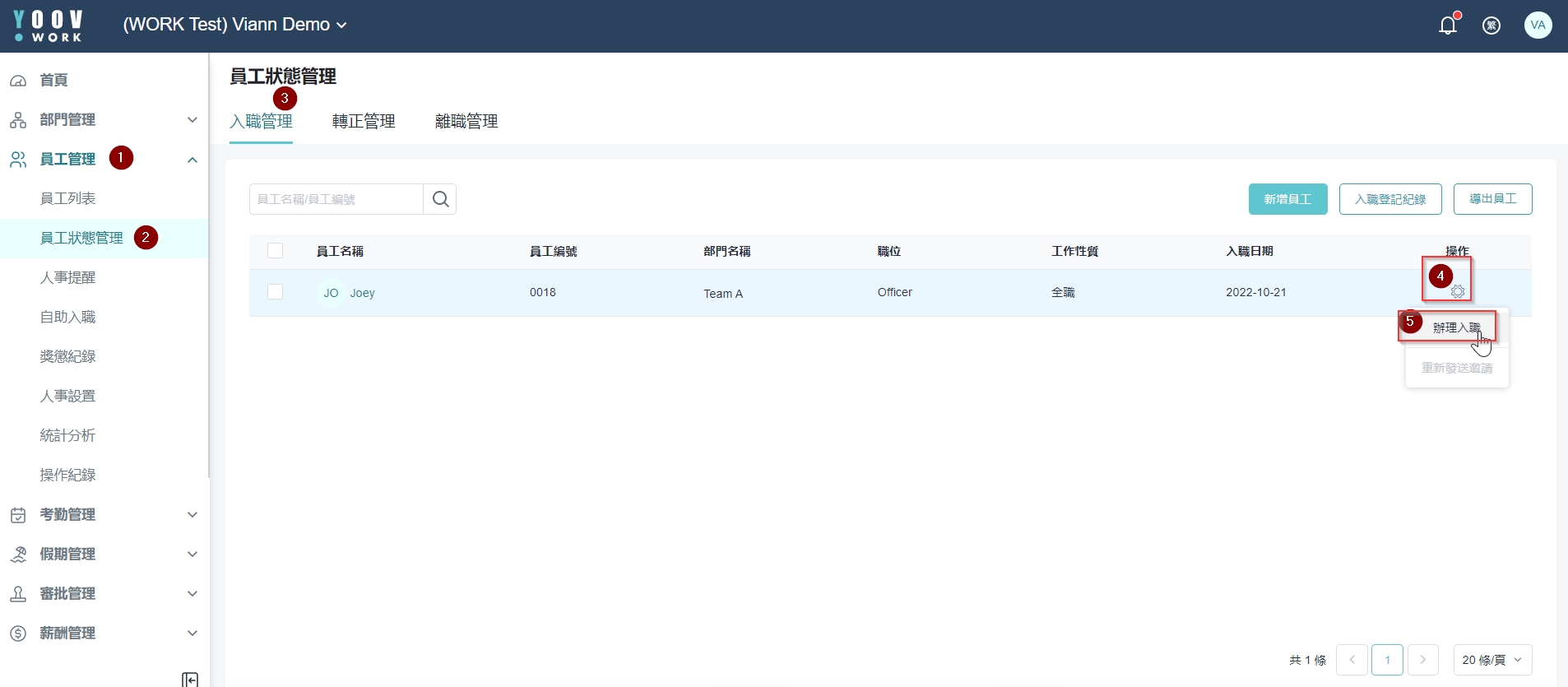Select 辦理入職 from the action menu
The height and width of the screenshot is (687, 1568).
click(1455, 327)
